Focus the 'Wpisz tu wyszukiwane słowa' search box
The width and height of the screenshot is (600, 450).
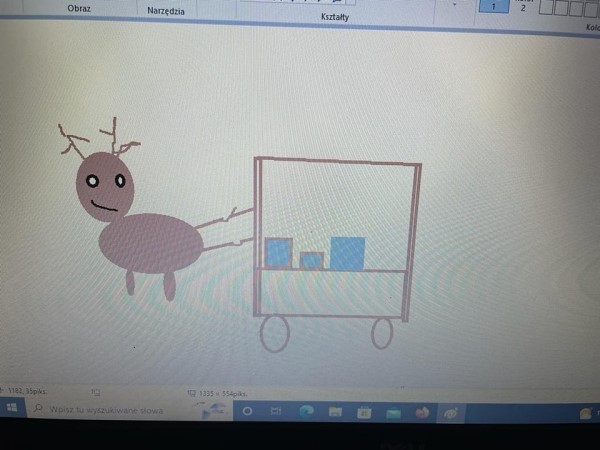(x=128, y=410)
